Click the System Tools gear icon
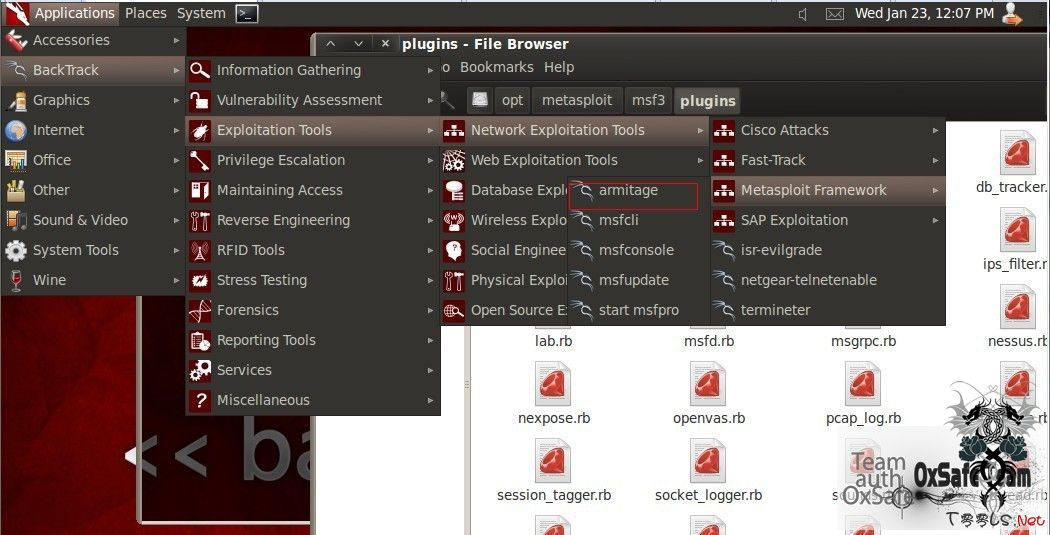Viewport: 1050px width, 535px height. tap(15, 250)
